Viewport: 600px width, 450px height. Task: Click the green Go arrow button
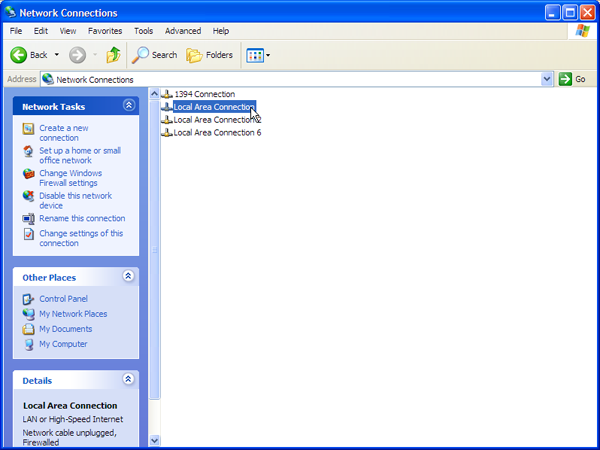tap(565, 79)
